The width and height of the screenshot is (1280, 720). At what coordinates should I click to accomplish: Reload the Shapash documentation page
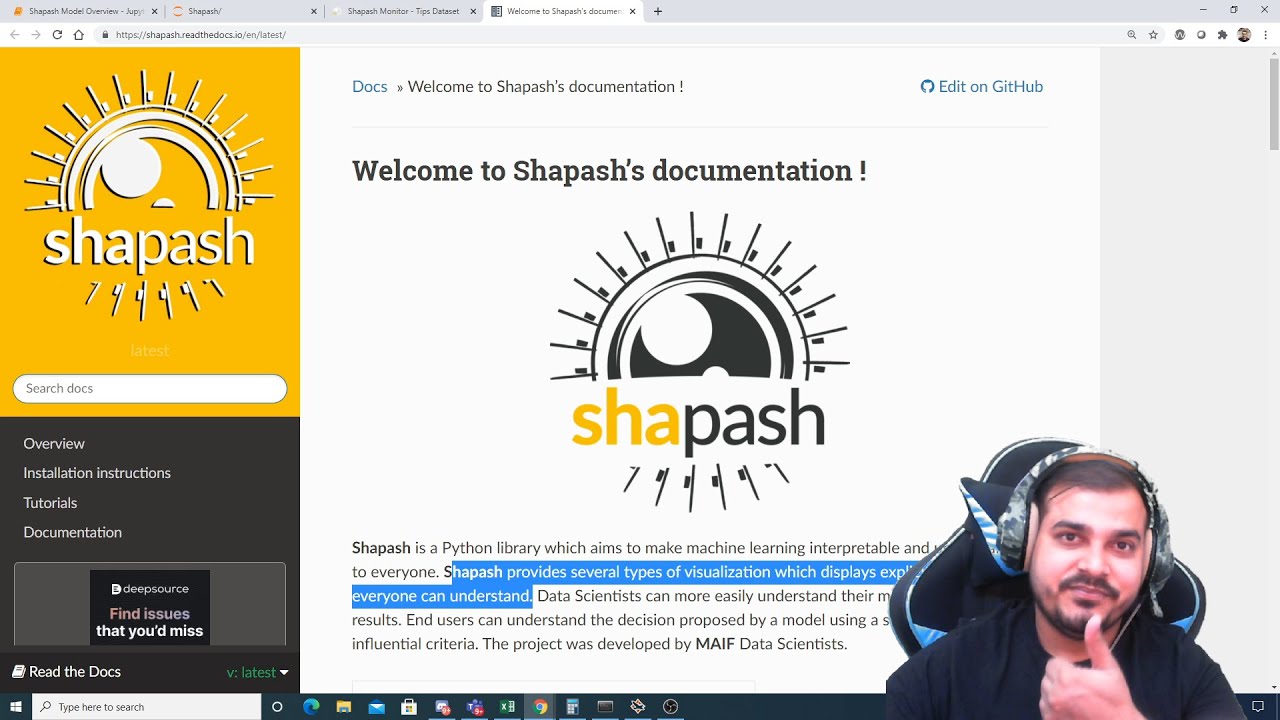pyautogui.click(x=57, y=34)
